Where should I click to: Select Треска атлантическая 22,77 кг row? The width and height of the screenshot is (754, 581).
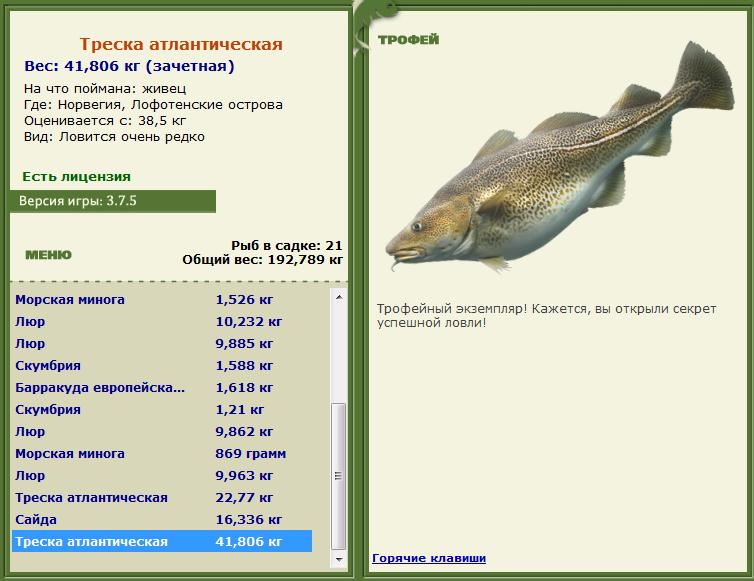(x=162, y=497)
